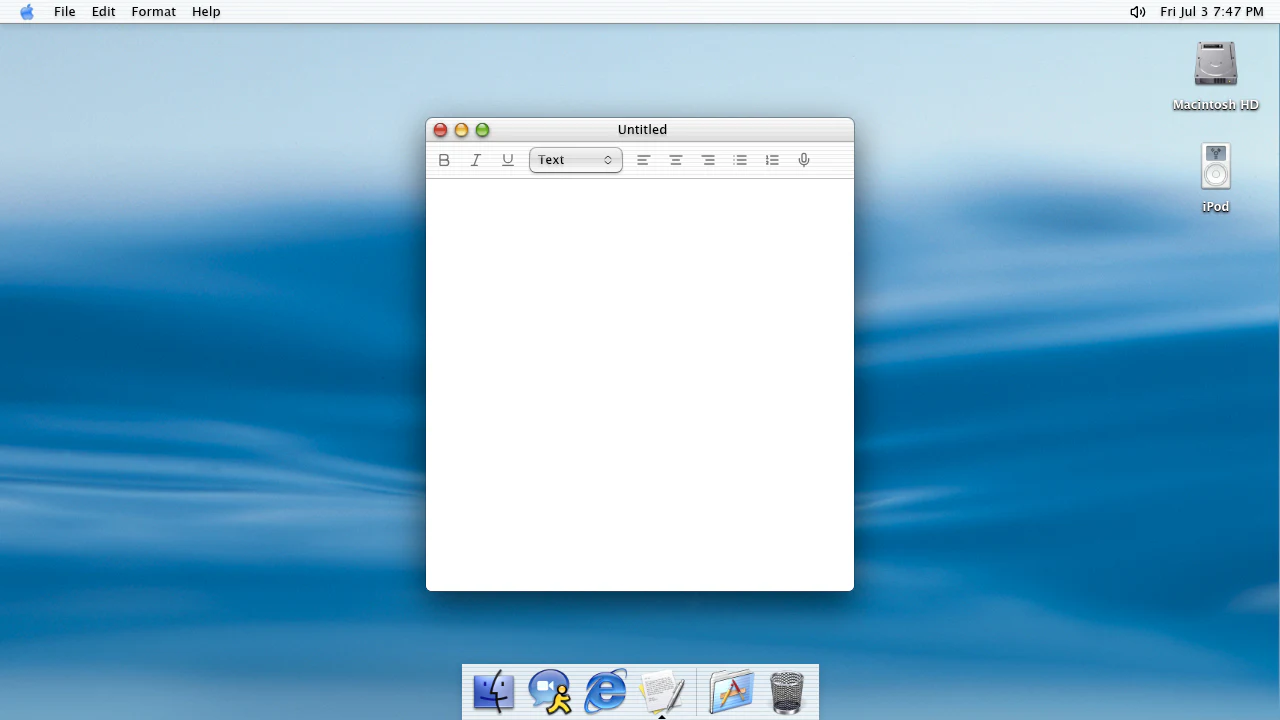
Task: Align text to the left
Action: (644, 160)
